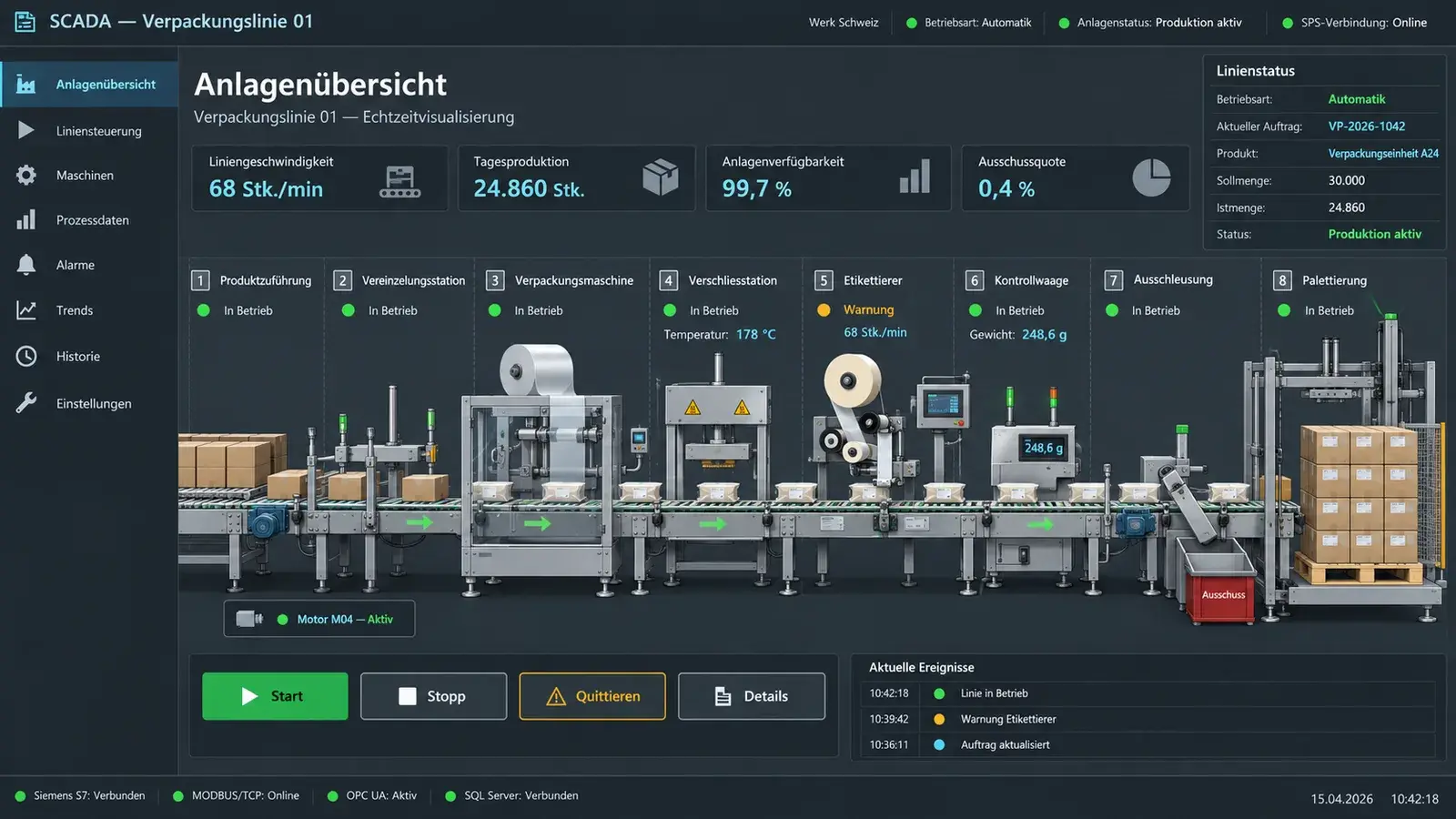The height and width of the screenshot is (819, 1456).
Task: Click the bar icon in Anlagenverfügbarkeit card
Action: click(x=915, y=177)
